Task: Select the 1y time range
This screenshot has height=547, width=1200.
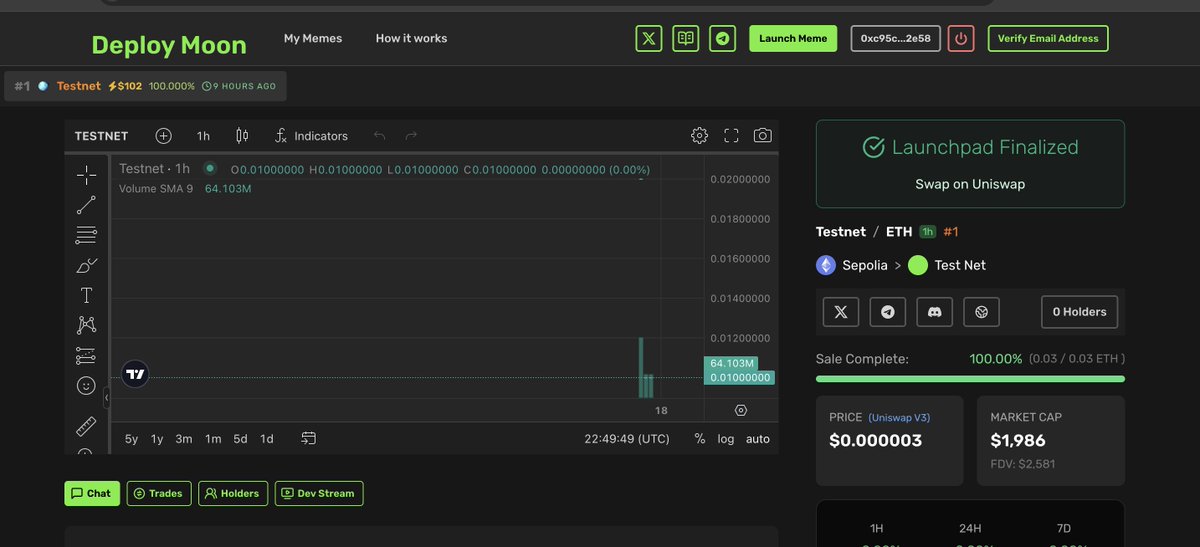Action: (x=157, y=438)
